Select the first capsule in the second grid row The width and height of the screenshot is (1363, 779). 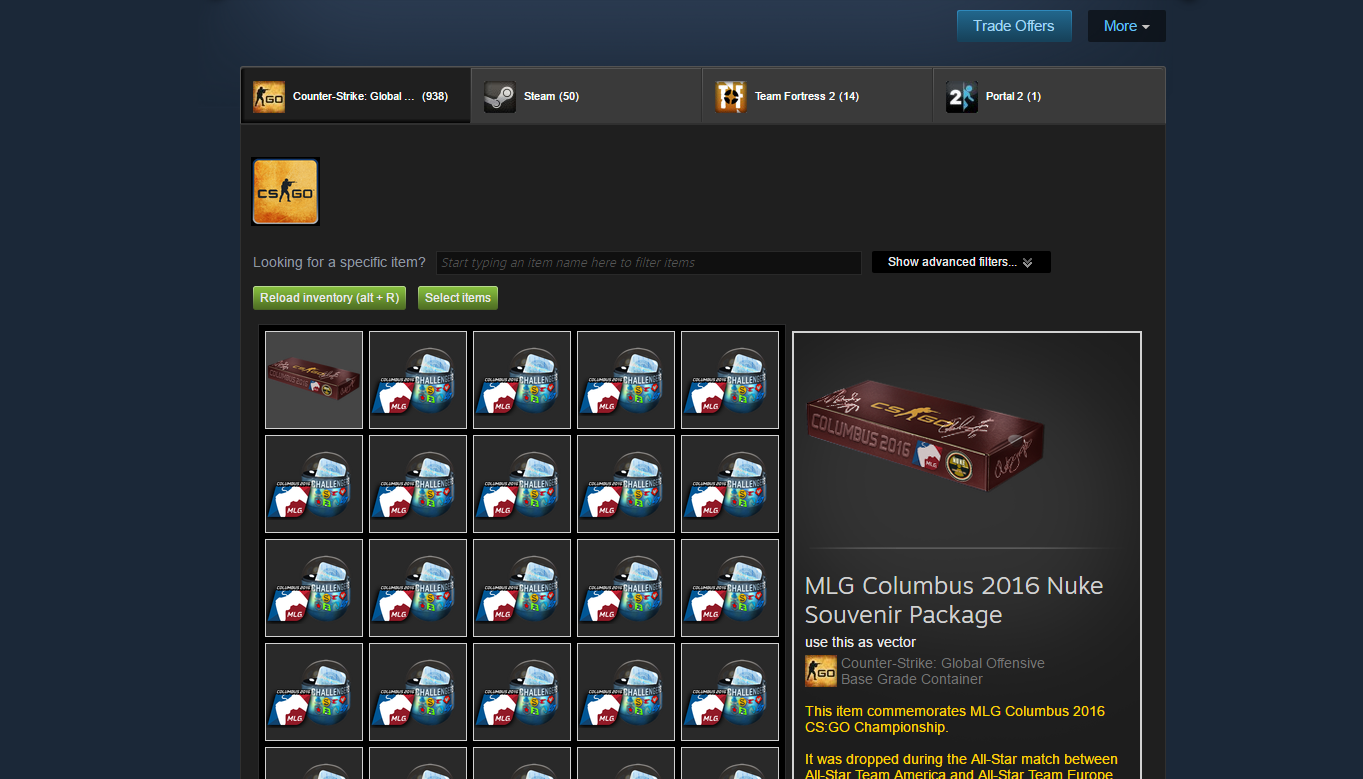(314, 484)
